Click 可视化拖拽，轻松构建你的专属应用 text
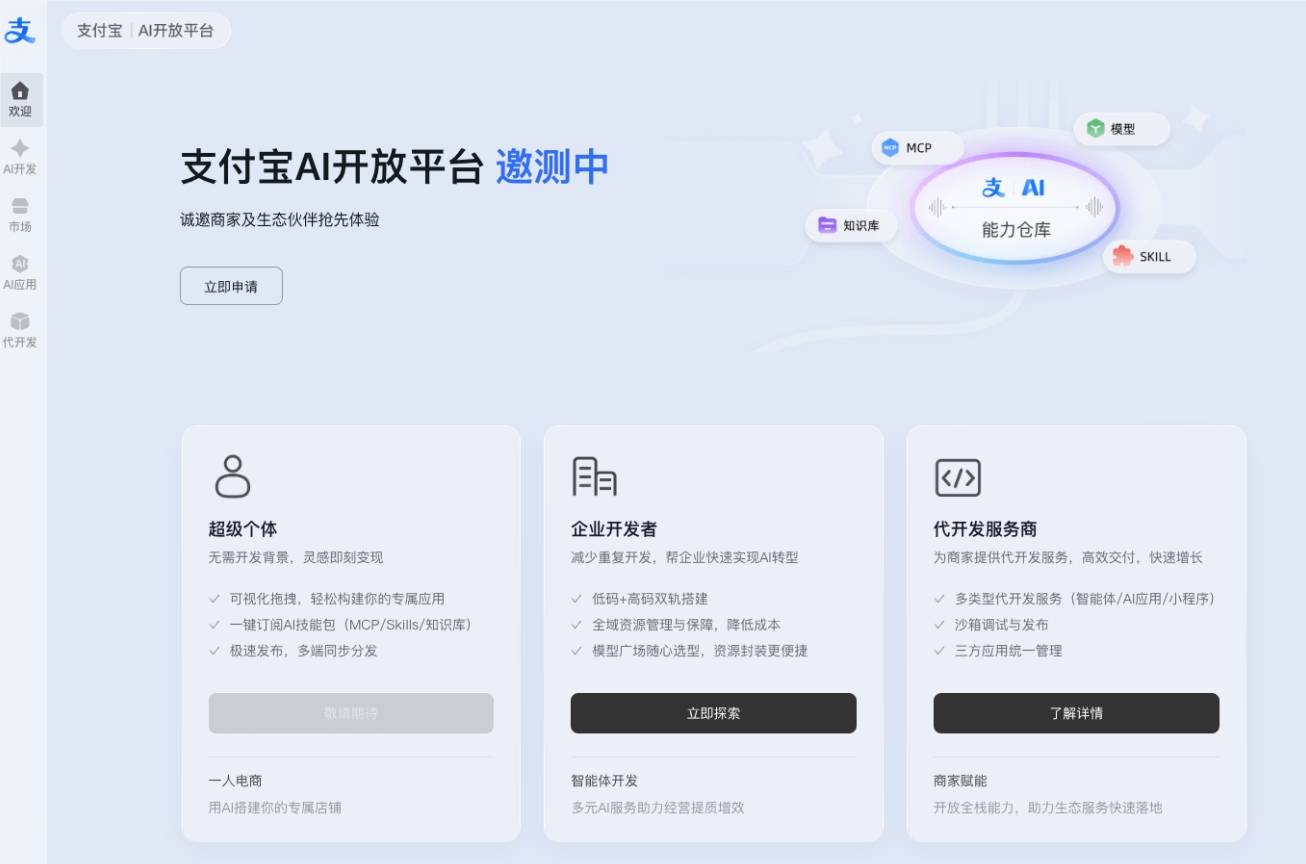 coord(337,599)
